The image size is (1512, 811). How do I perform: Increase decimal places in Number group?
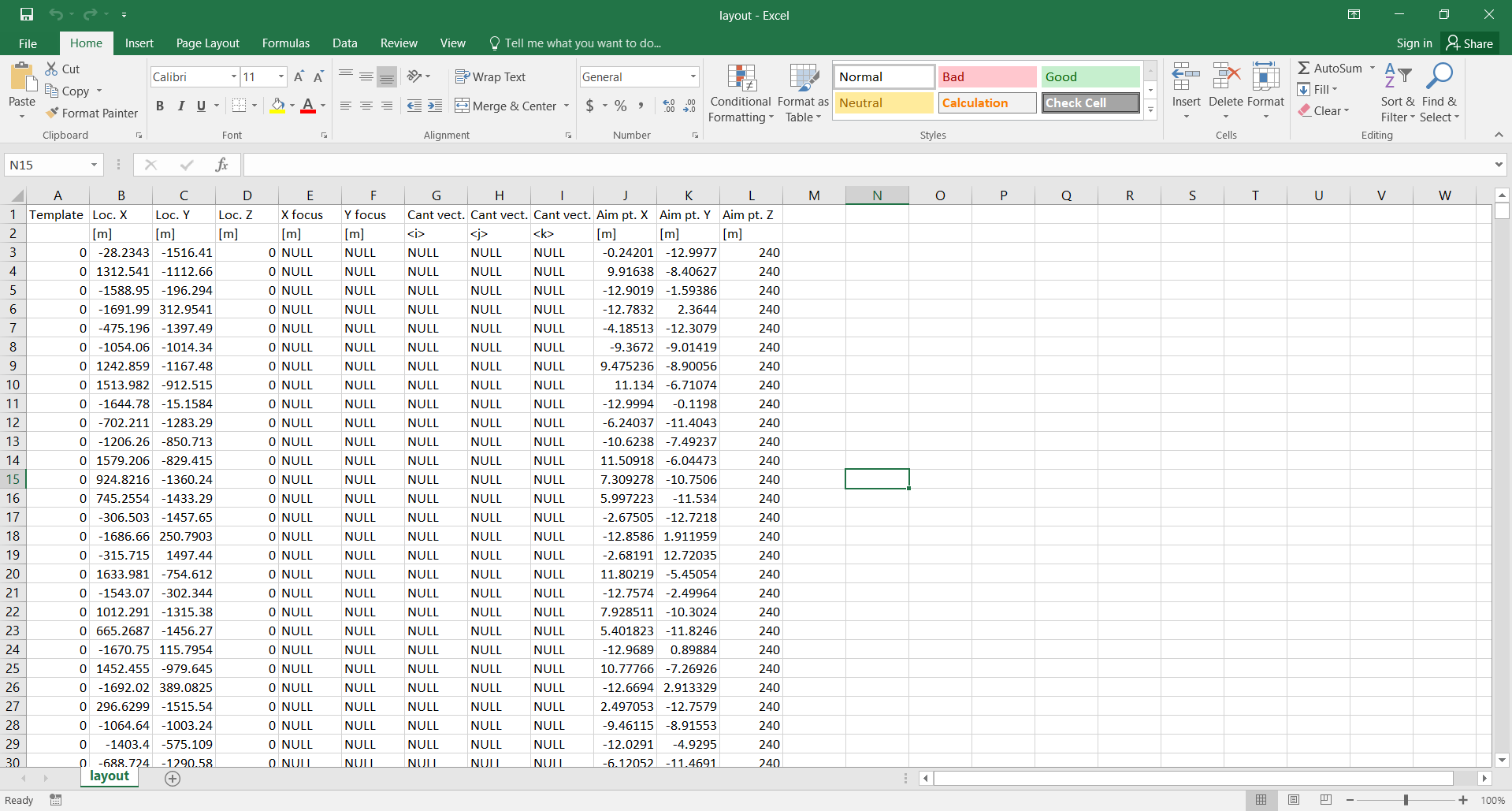669,106
